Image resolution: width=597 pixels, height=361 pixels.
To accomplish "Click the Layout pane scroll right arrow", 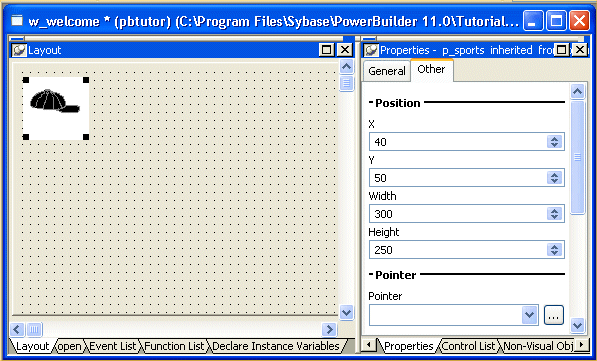I will [x=330, y=329].
